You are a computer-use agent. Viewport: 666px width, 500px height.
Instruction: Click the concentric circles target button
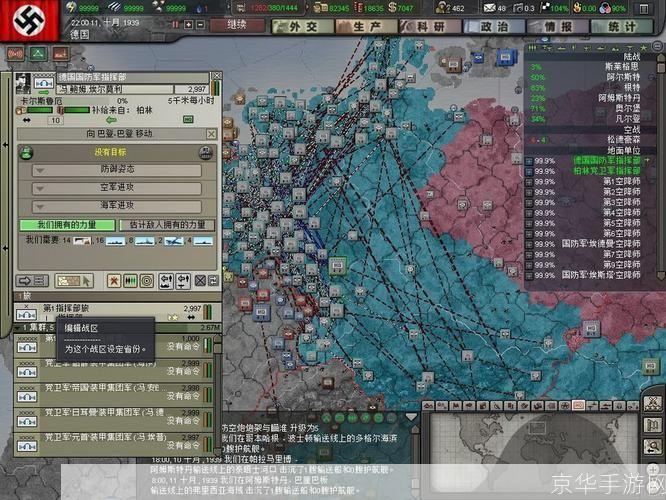[x=147, y=281]
